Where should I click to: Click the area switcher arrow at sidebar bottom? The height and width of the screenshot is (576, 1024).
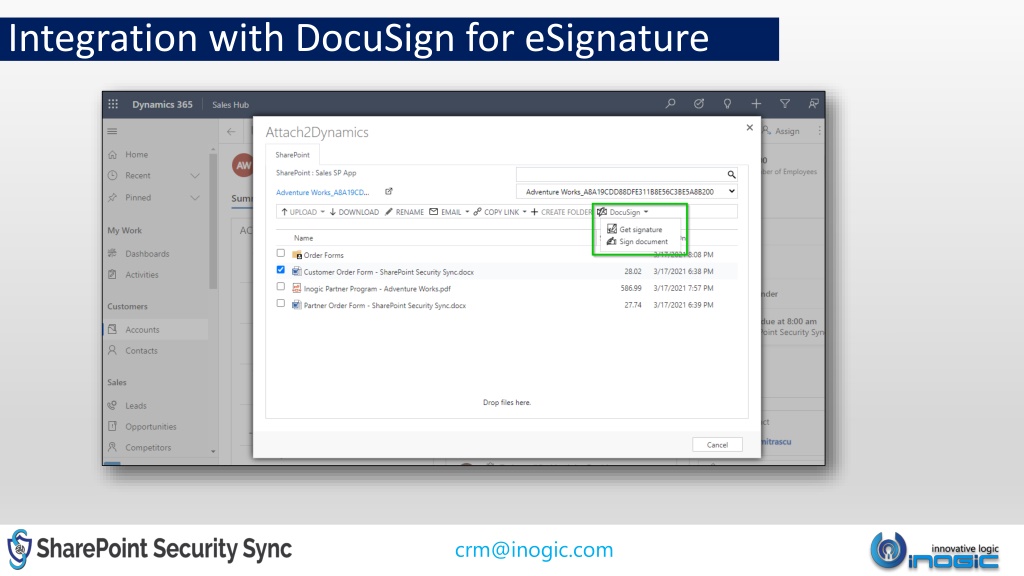pos(213,451)
